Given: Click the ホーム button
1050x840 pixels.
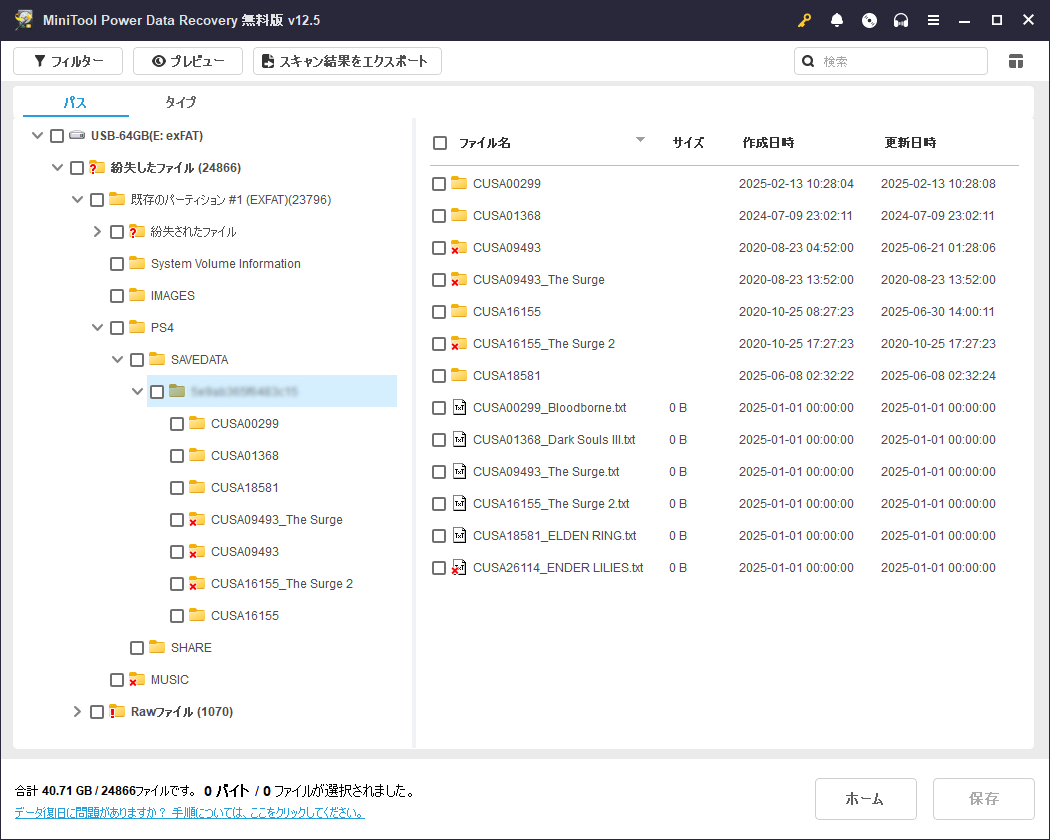Looking at the screenshot, I should point(865,798).
